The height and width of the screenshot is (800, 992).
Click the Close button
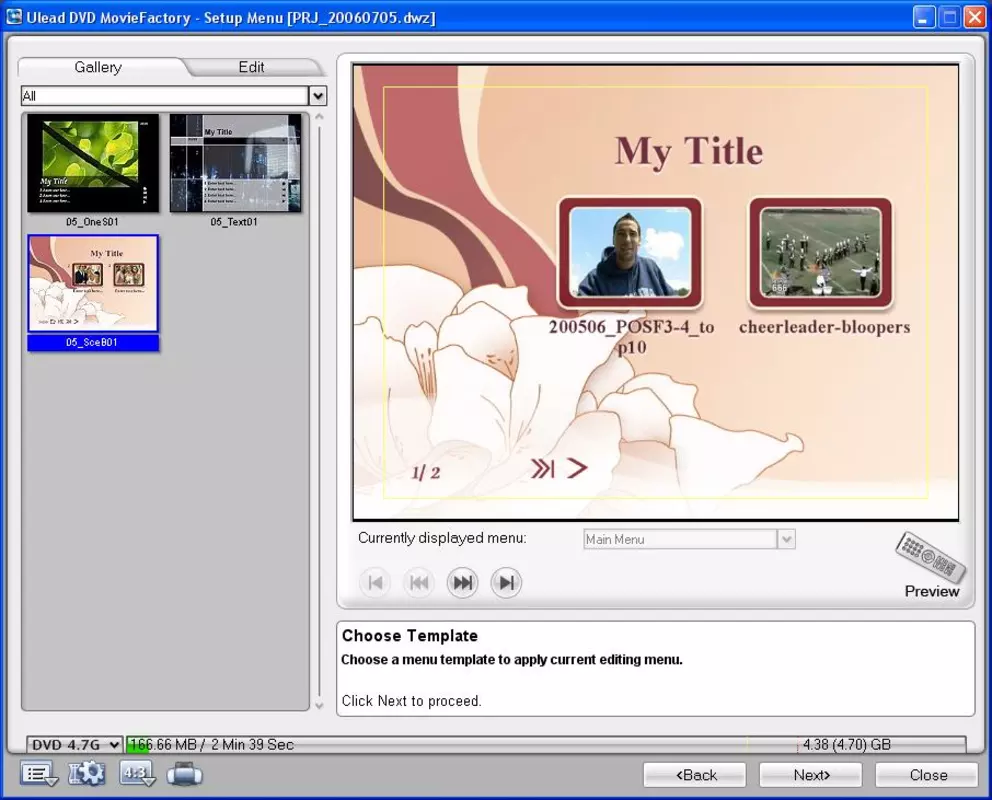pyautogui.click(x=927, y=775)
